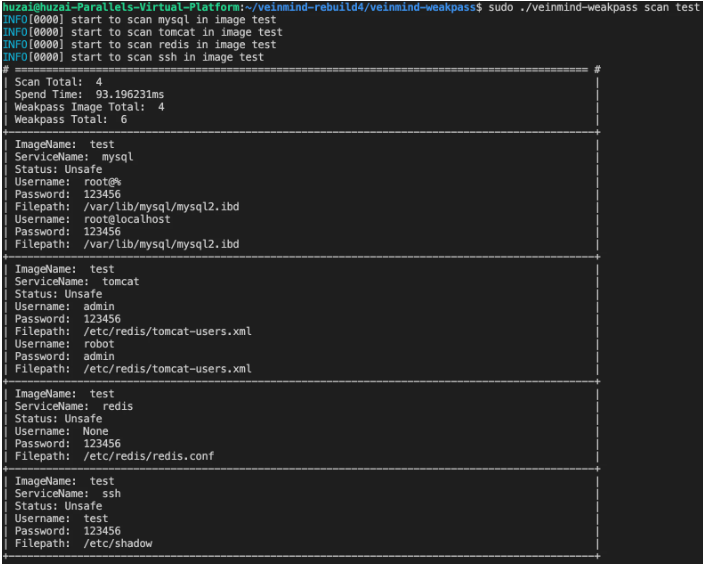
Task: Click the Weakpass Image Total line
Action: [x=89, y=107]
